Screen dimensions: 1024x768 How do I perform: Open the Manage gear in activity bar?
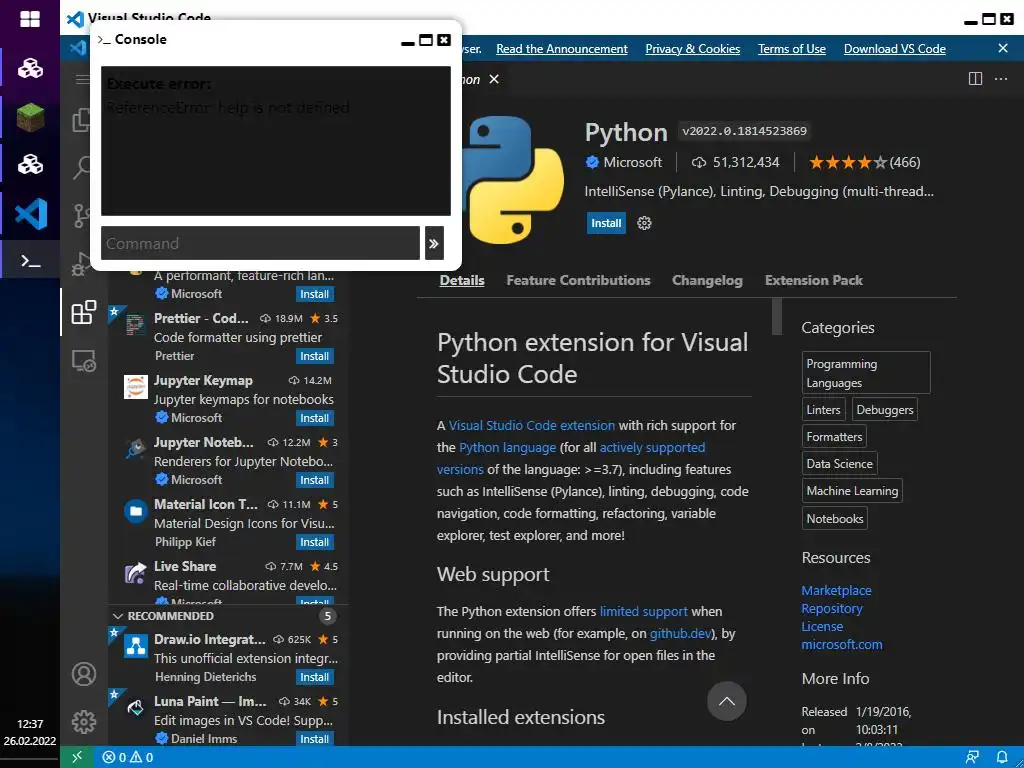[84, 722]
